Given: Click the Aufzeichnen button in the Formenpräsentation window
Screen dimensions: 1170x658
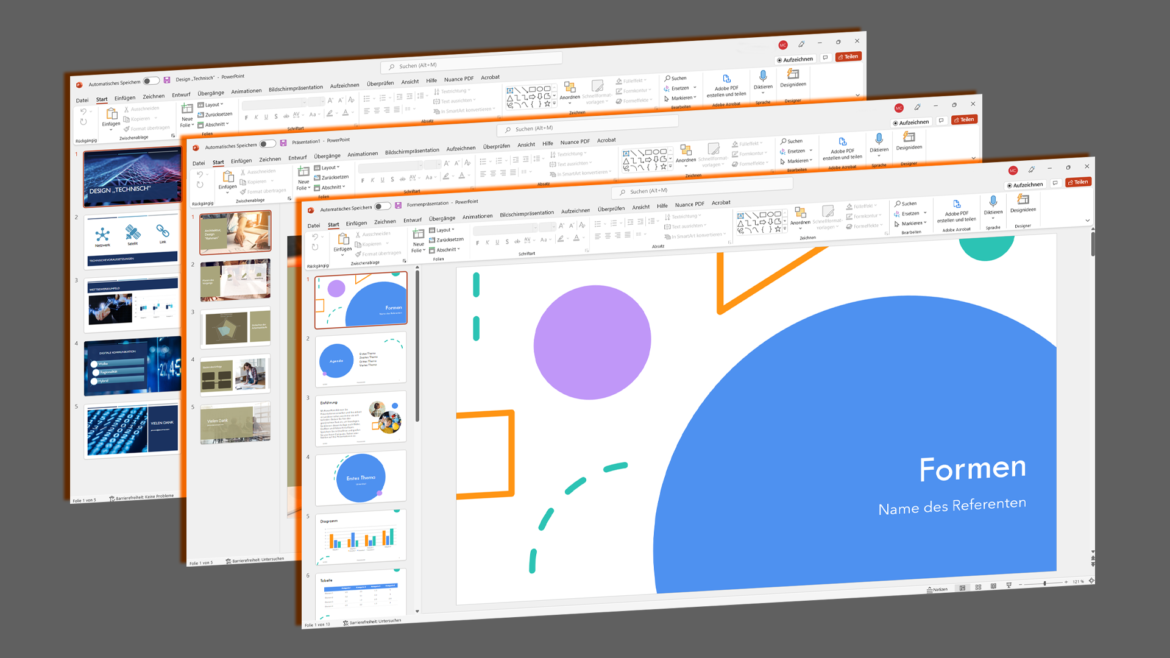Looking at the screenshot, I should [x=1025, y=184].
